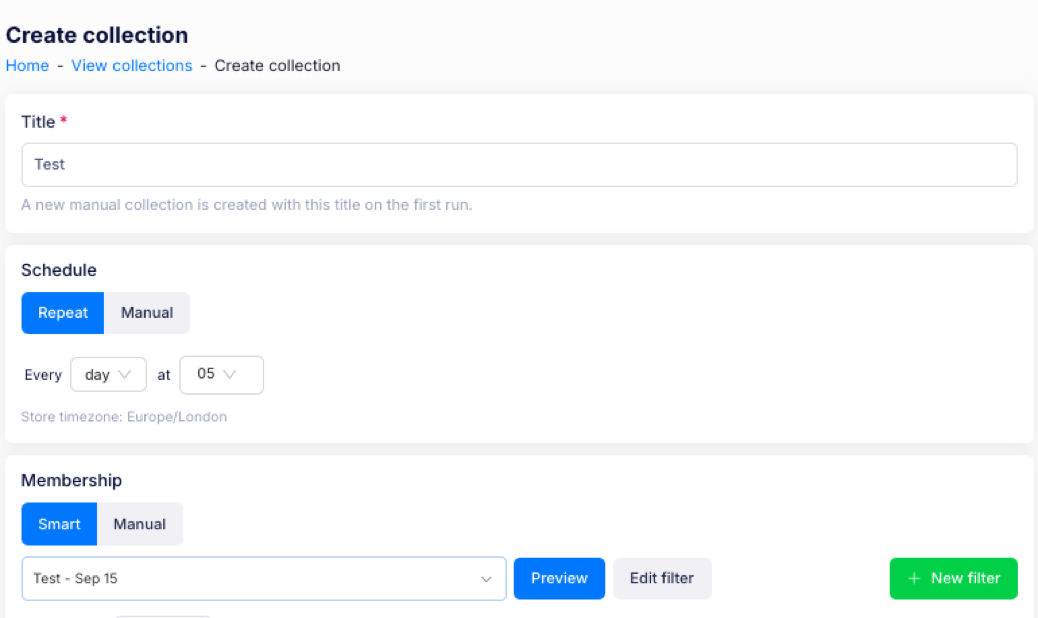1038x618 pixels.
Task: Expand the Test - Sep 15 filter dropdown
Action: click(264, 578)
